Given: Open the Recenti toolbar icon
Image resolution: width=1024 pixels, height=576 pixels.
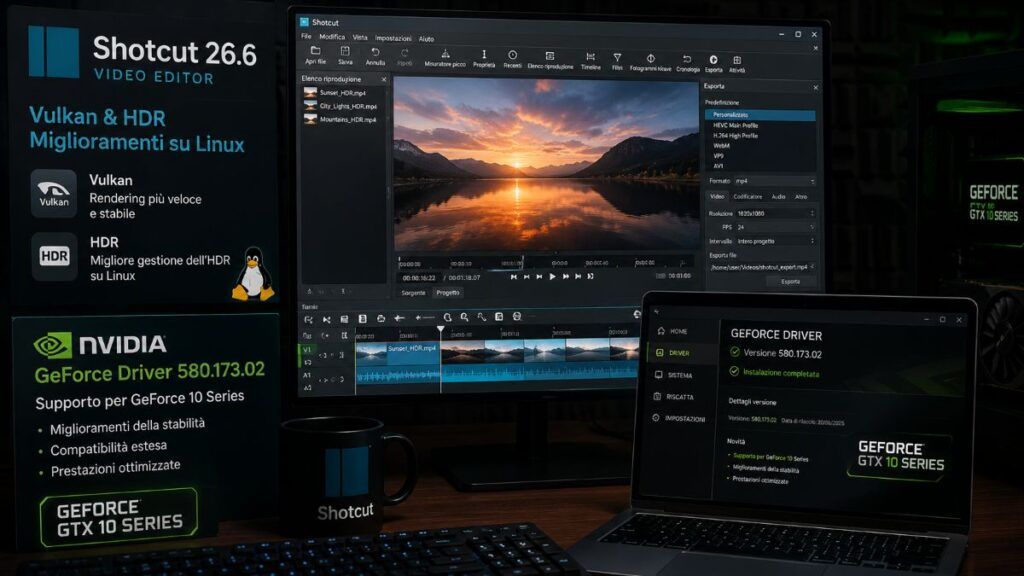Looking at the screenshot, I should (x=513, y=55).
